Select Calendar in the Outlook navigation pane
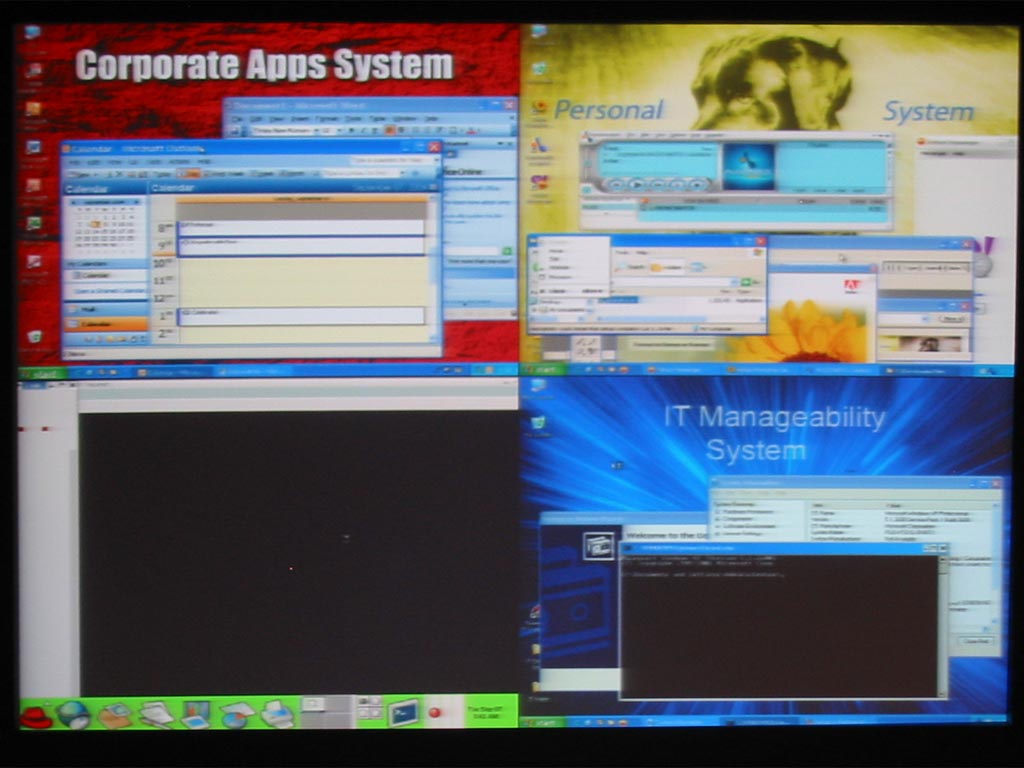 pyautogui.click(x=104, y=324)
